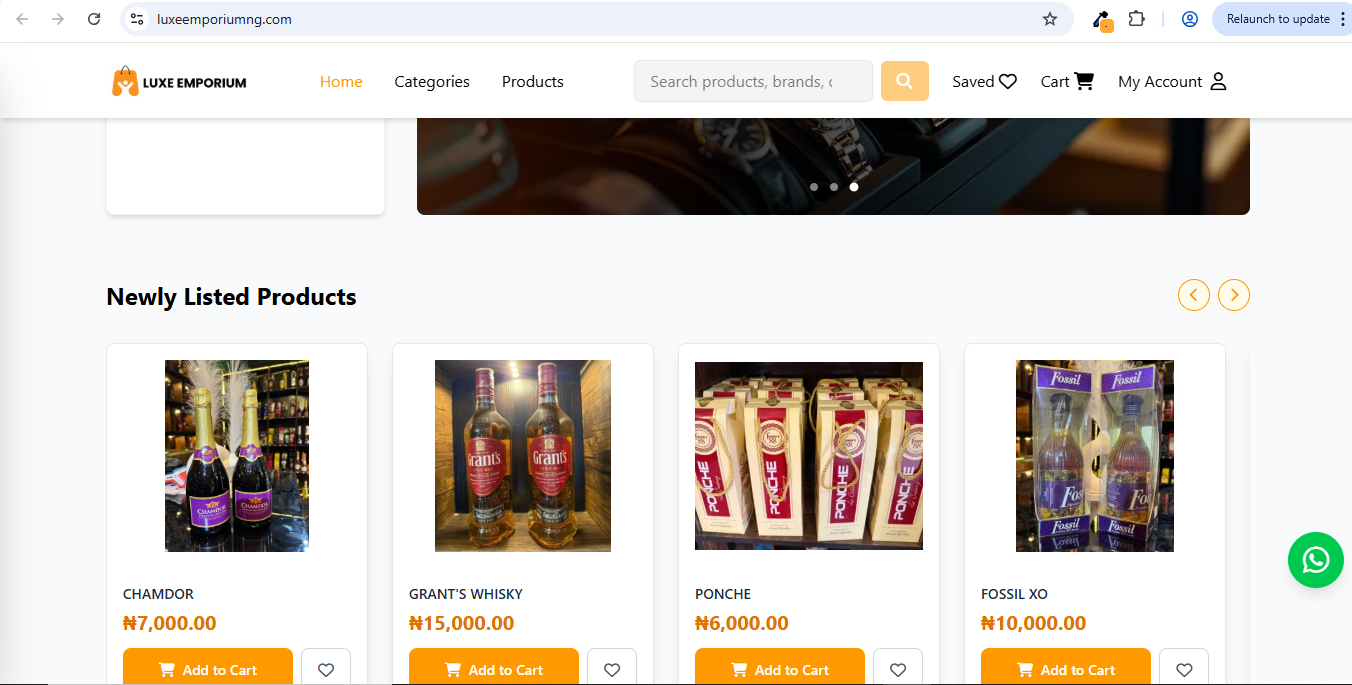Click the product search input field
Viewport: 1352px width, 685px height.
coord(752,81)
